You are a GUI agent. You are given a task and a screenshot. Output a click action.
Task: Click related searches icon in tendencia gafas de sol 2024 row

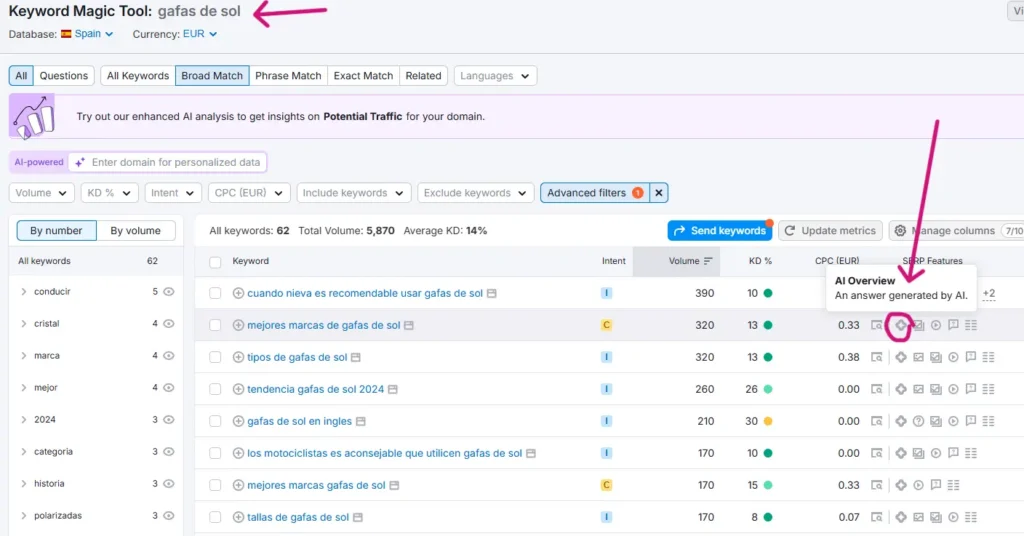click(x=989, y=389)
